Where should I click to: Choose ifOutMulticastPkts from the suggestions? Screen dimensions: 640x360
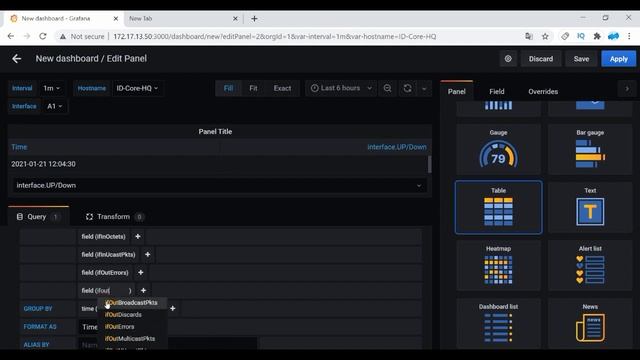pyautogui.click(x=130, y=338)
